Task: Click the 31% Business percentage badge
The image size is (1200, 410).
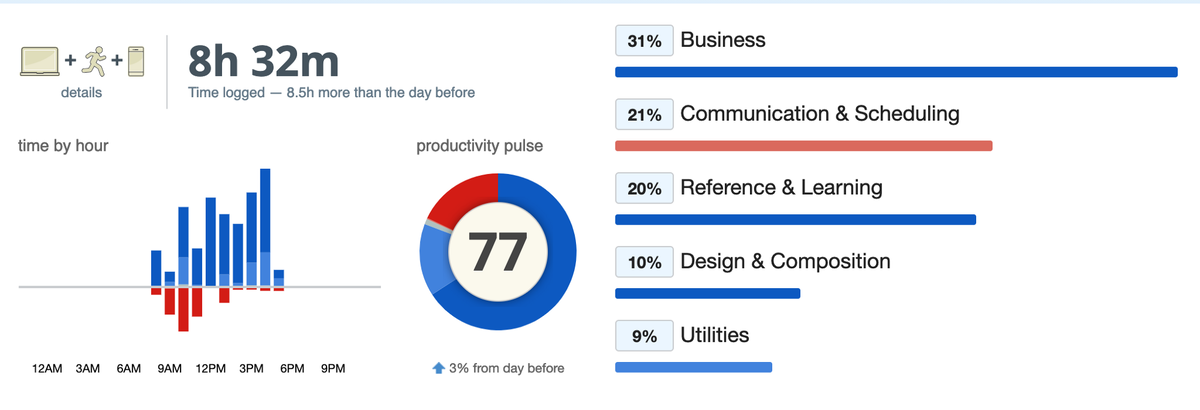Action: 644,41
